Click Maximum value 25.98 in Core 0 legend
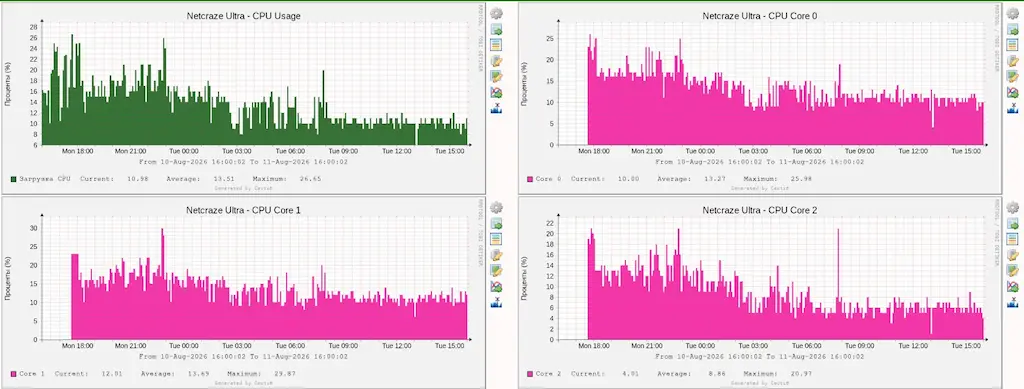This screenshot has height=389, width=1024. click(x=801, y=178)
